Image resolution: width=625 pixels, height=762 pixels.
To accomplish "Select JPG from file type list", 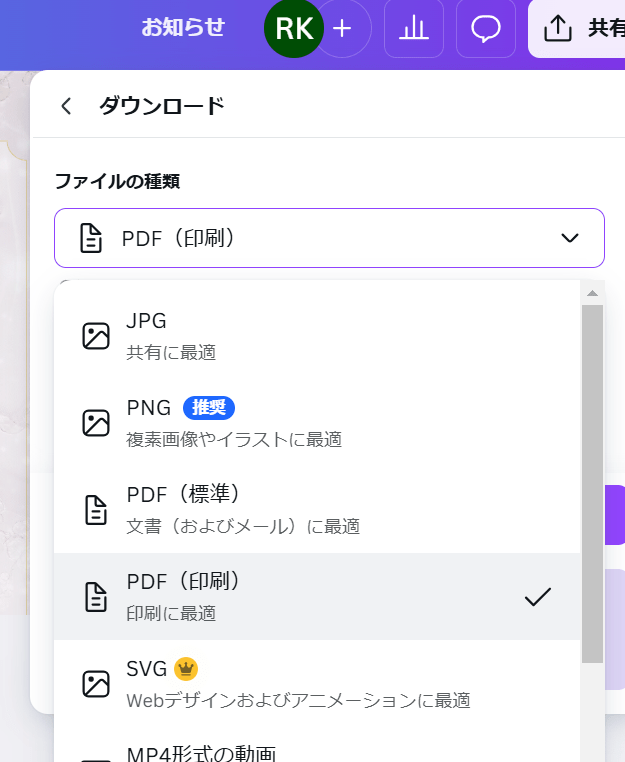I will pos(317,336).
